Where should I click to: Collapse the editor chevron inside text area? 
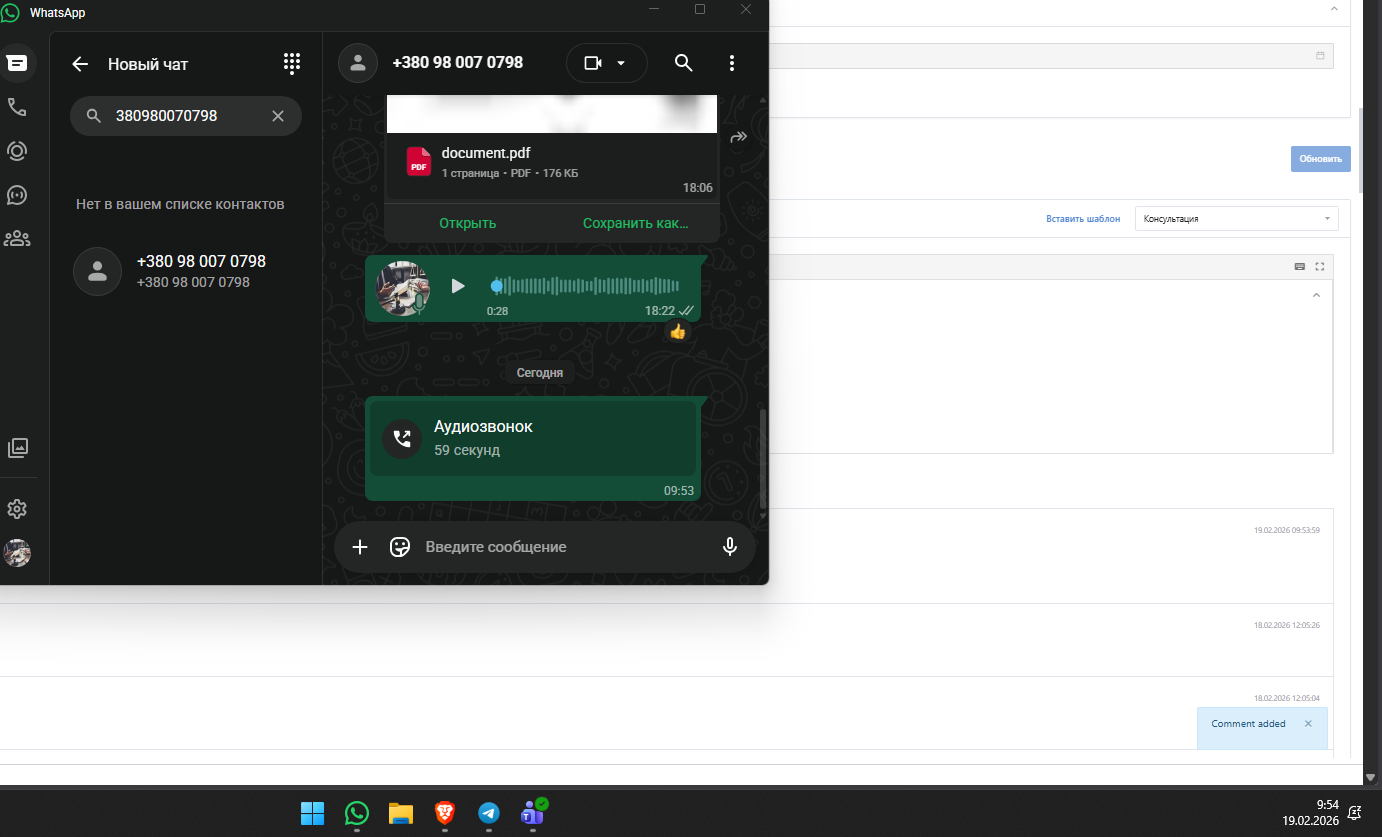tap(1316, 295)
